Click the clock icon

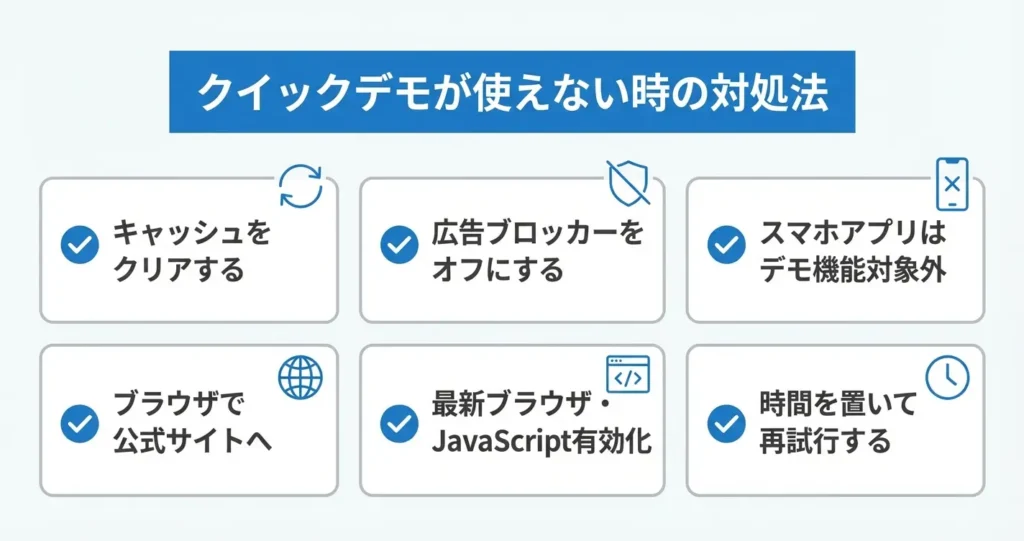pos(946,376)
